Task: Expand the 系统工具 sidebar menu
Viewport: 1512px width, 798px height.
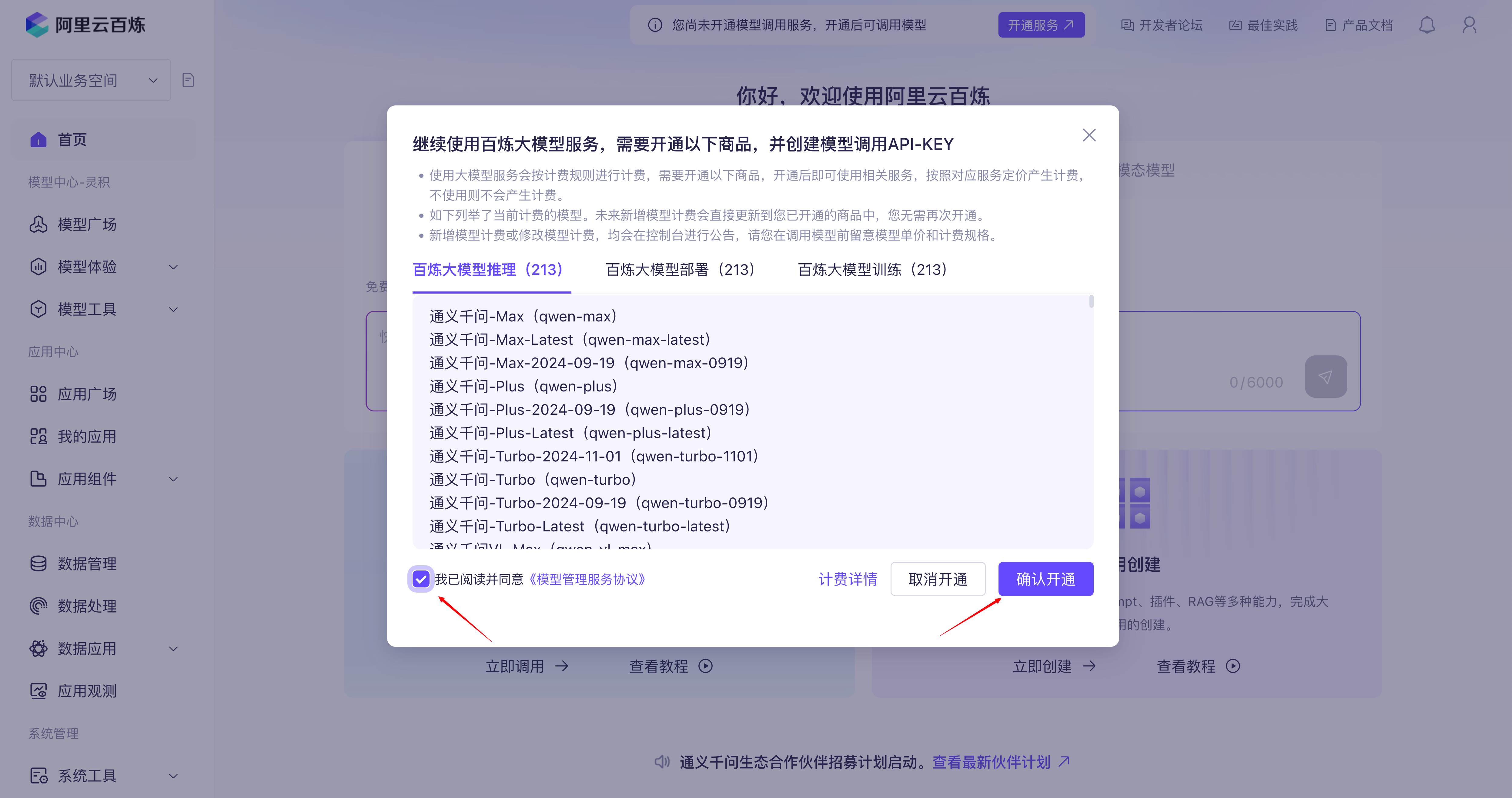Action: pyautogui.click(x=172, y=776)
